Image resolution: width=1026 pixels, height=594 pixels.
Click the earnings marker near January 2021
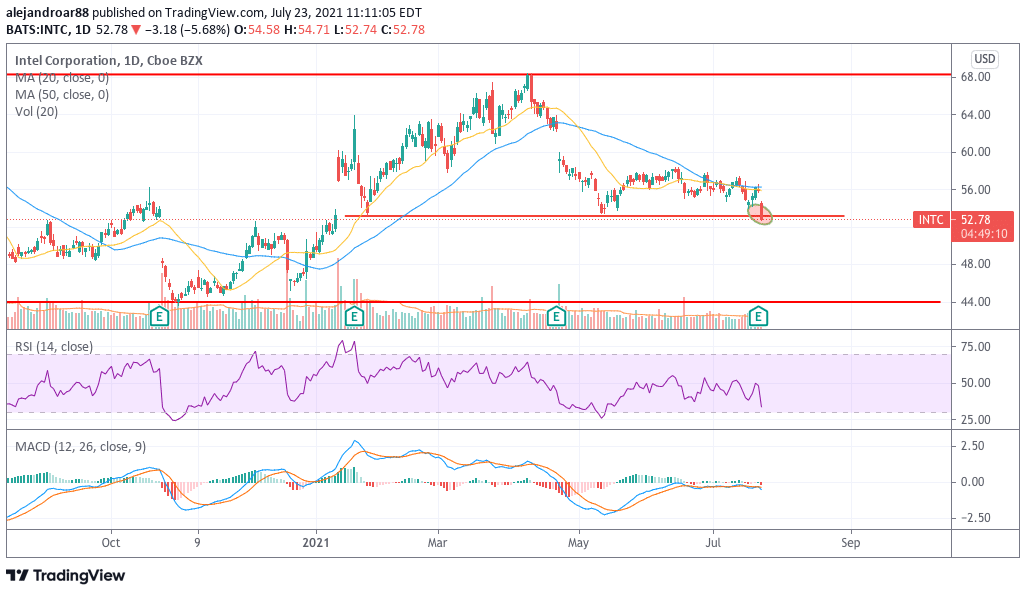coord(354,317)
